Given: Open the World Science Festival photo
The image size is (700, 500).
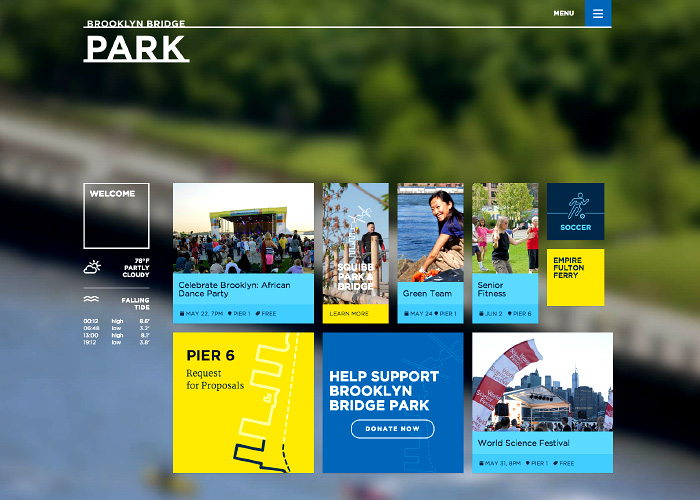Looking at the screenshot, I should coord(542,382).
